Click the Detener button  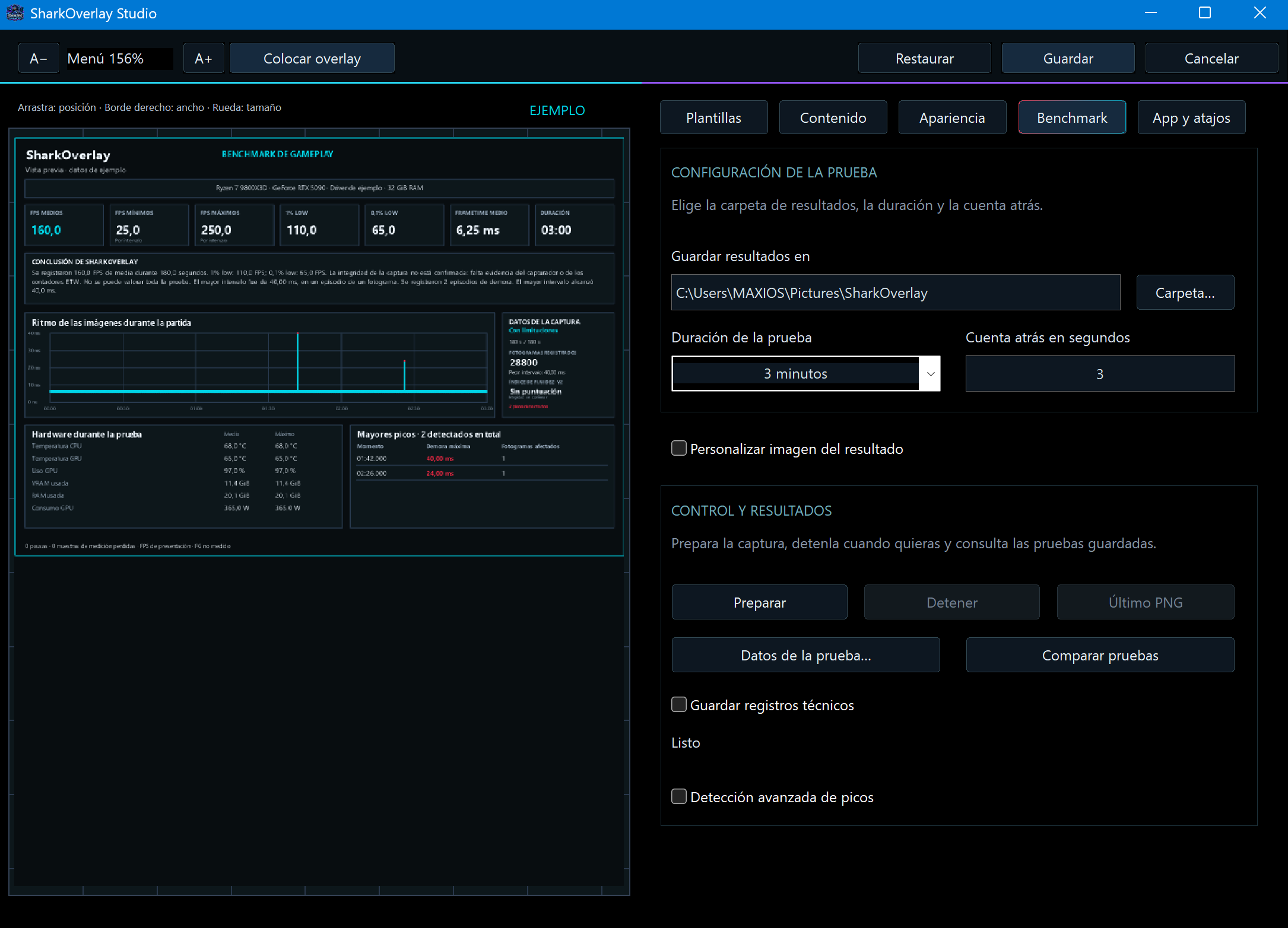click(x=952, y=602)
